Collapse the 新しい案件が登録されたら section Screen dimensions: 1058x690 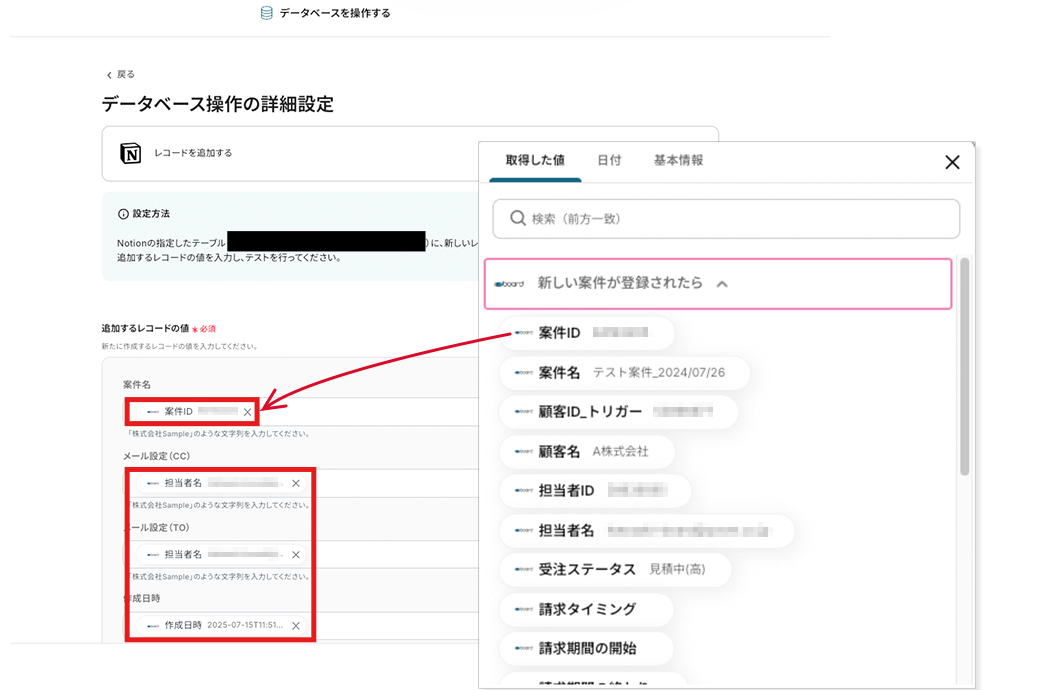[x=722, y=284]
